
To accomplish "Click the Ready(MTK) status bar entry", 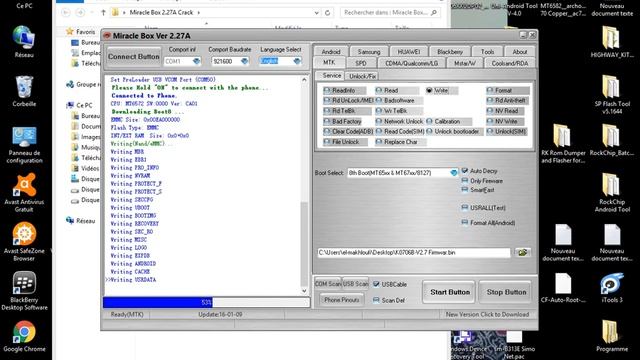I will point(127,314).
